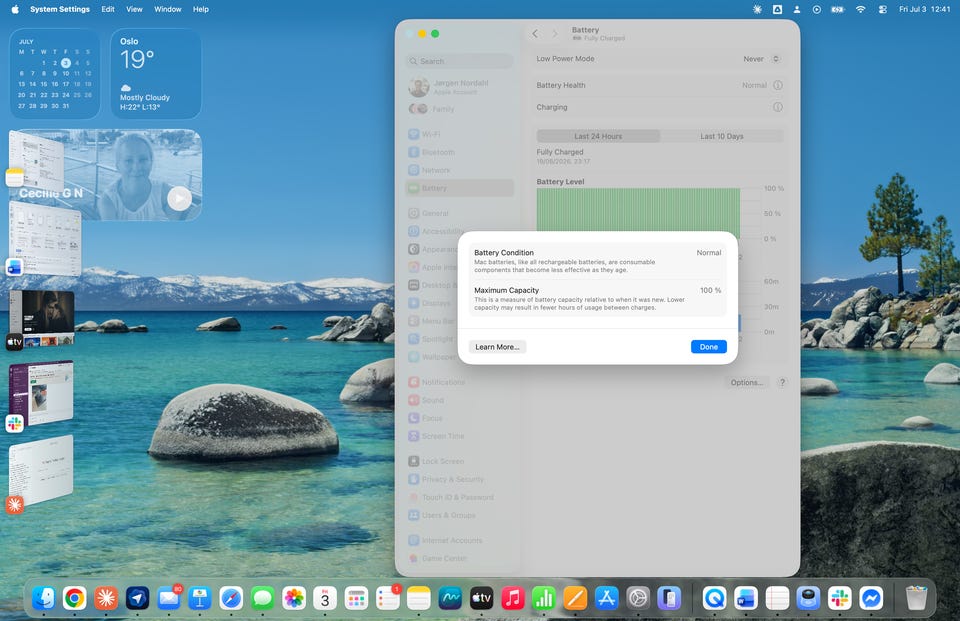Go back with the back chevron
Image resolution: width=960 pixels, height=621 pixels.
pos(535,34)
